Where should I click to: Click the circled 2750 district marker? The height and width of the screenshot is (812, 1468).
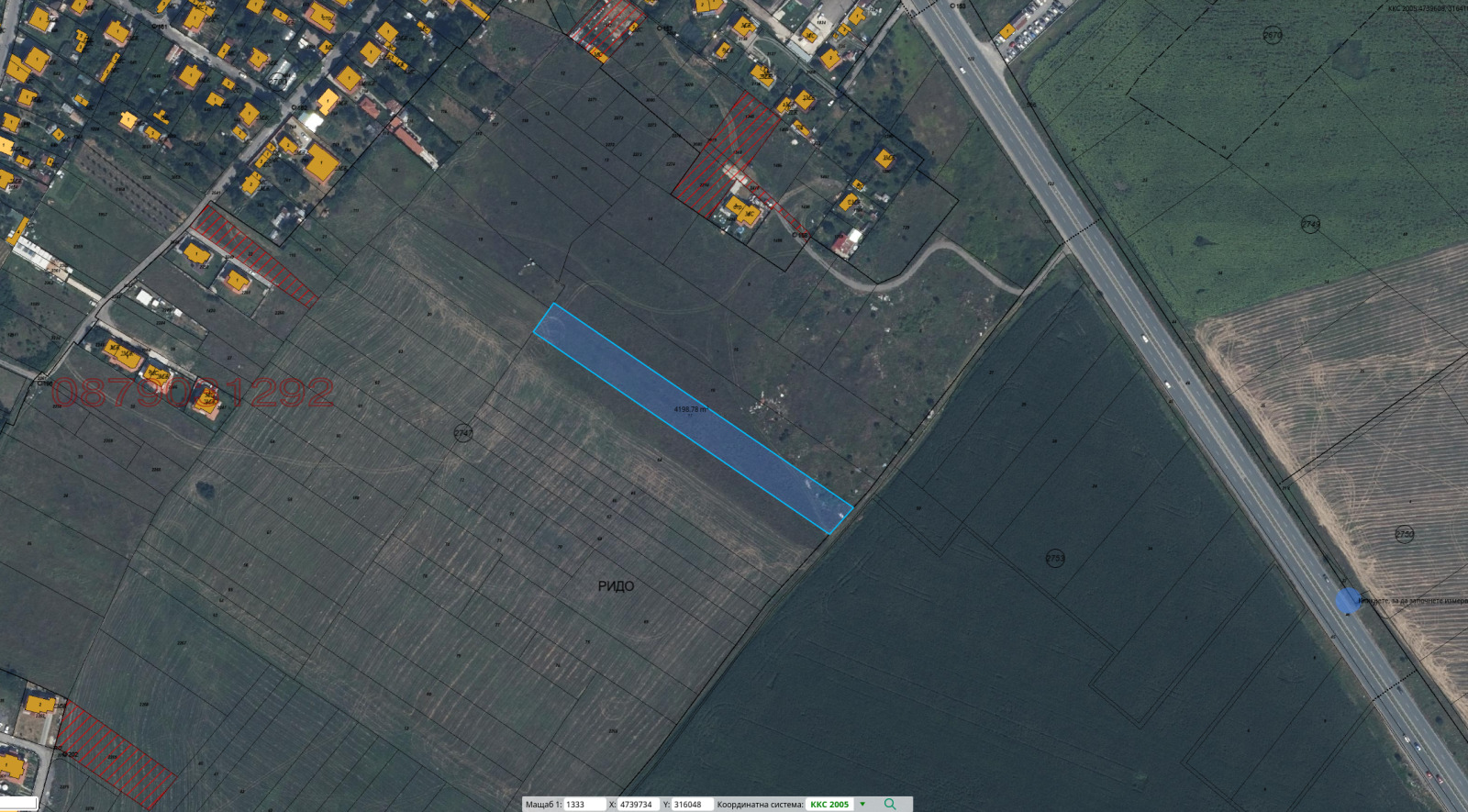pos(1404,534)
